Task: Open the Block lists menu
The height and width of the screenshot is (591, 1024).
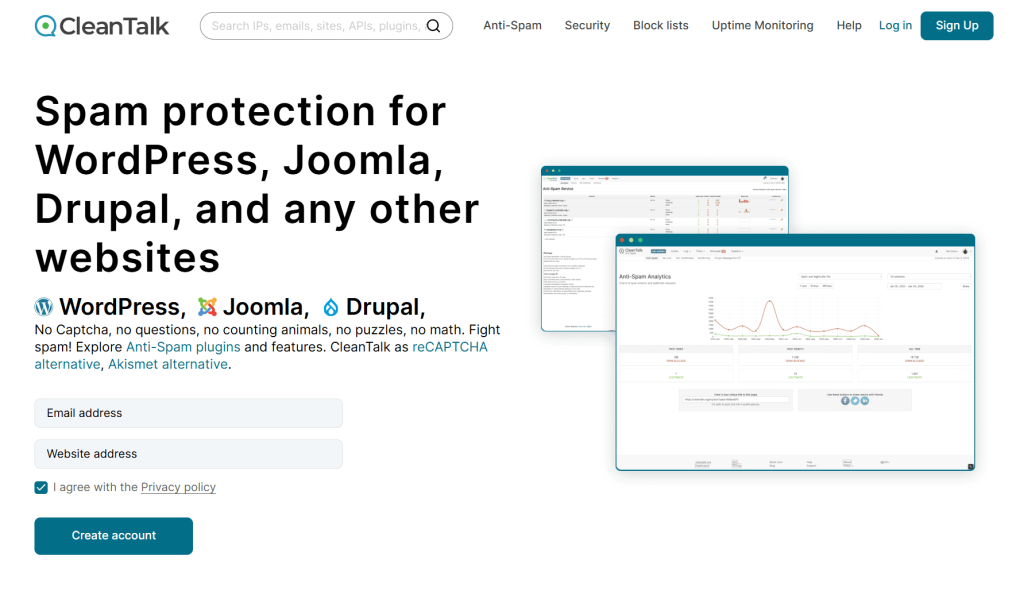Action: pos(660,26)
